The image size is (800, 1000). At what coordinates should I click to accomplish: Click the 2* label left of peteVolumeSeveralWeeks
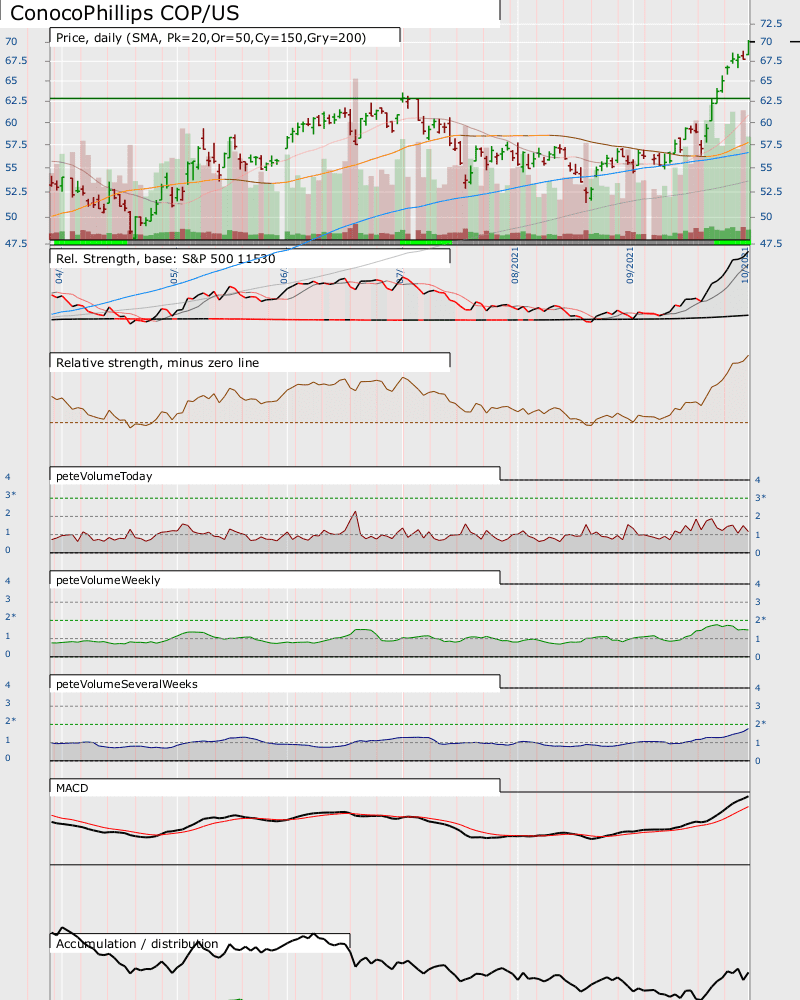click(11, 721)
